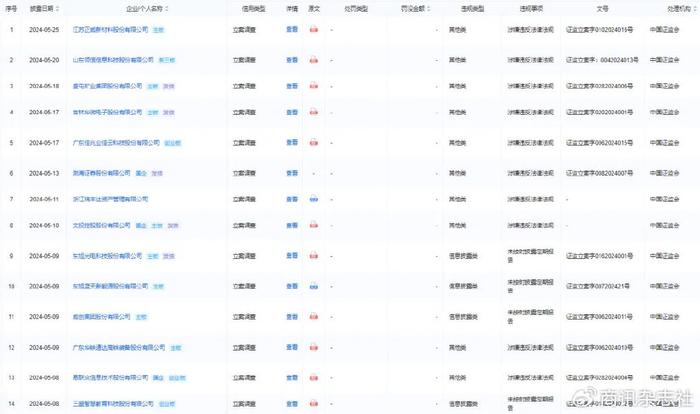Open company name link in row 5

point(116,142)
